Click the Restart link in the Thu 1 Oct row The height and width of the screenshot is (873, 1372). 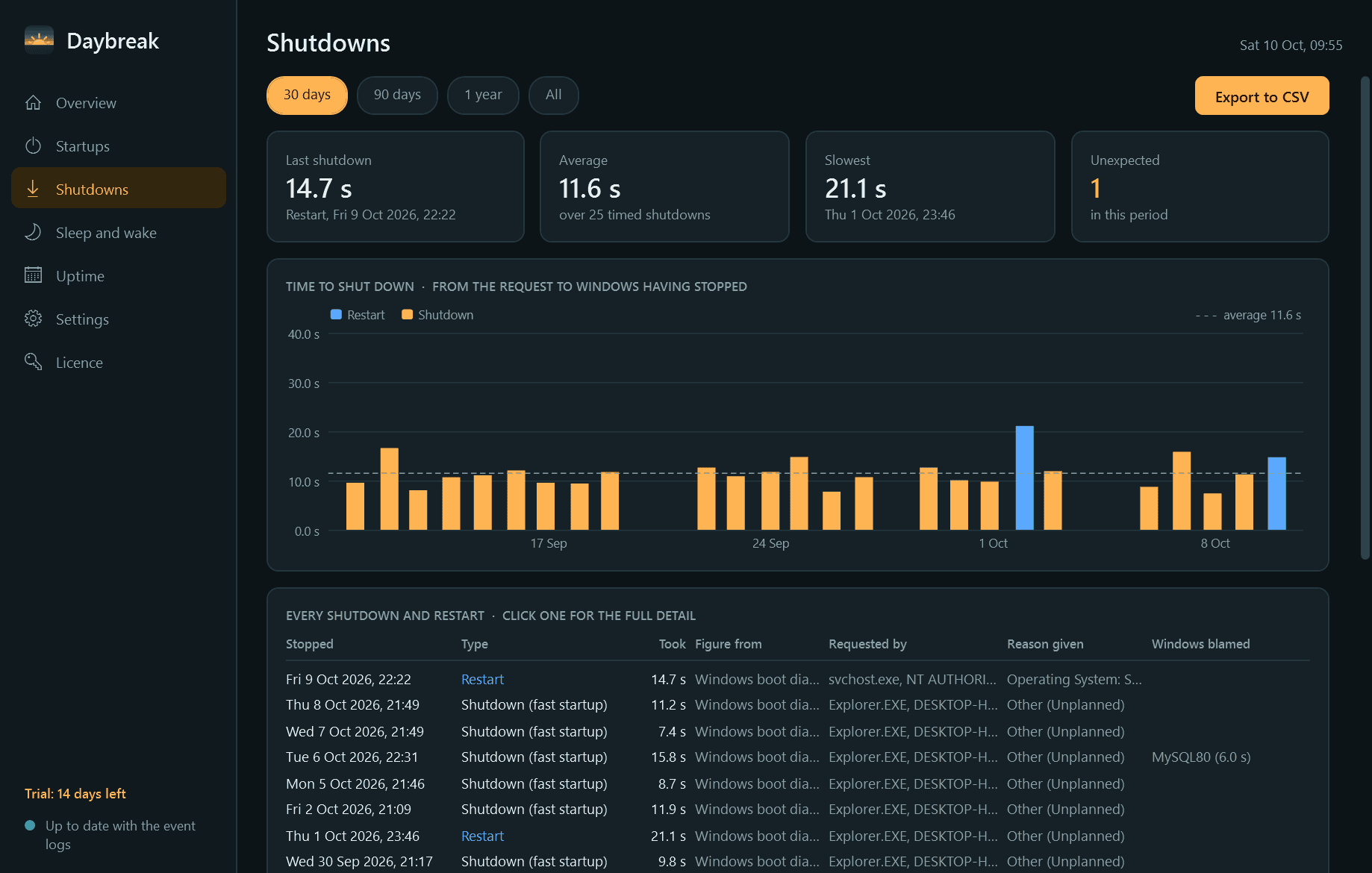[482, 836]
